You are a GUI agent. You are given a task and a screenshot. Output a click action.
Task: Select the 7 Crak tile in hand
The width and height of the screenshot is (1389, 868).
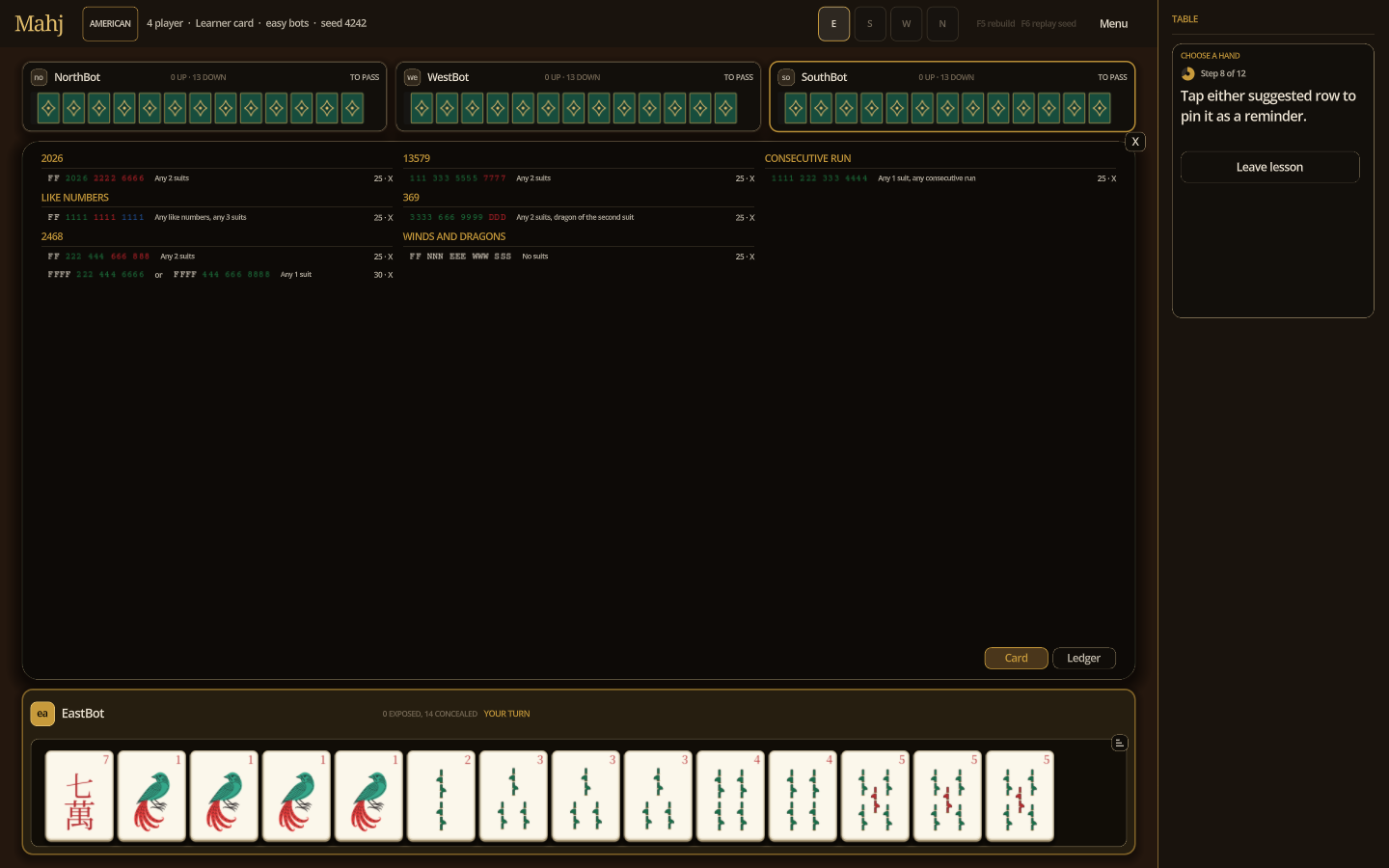(79, 797)
